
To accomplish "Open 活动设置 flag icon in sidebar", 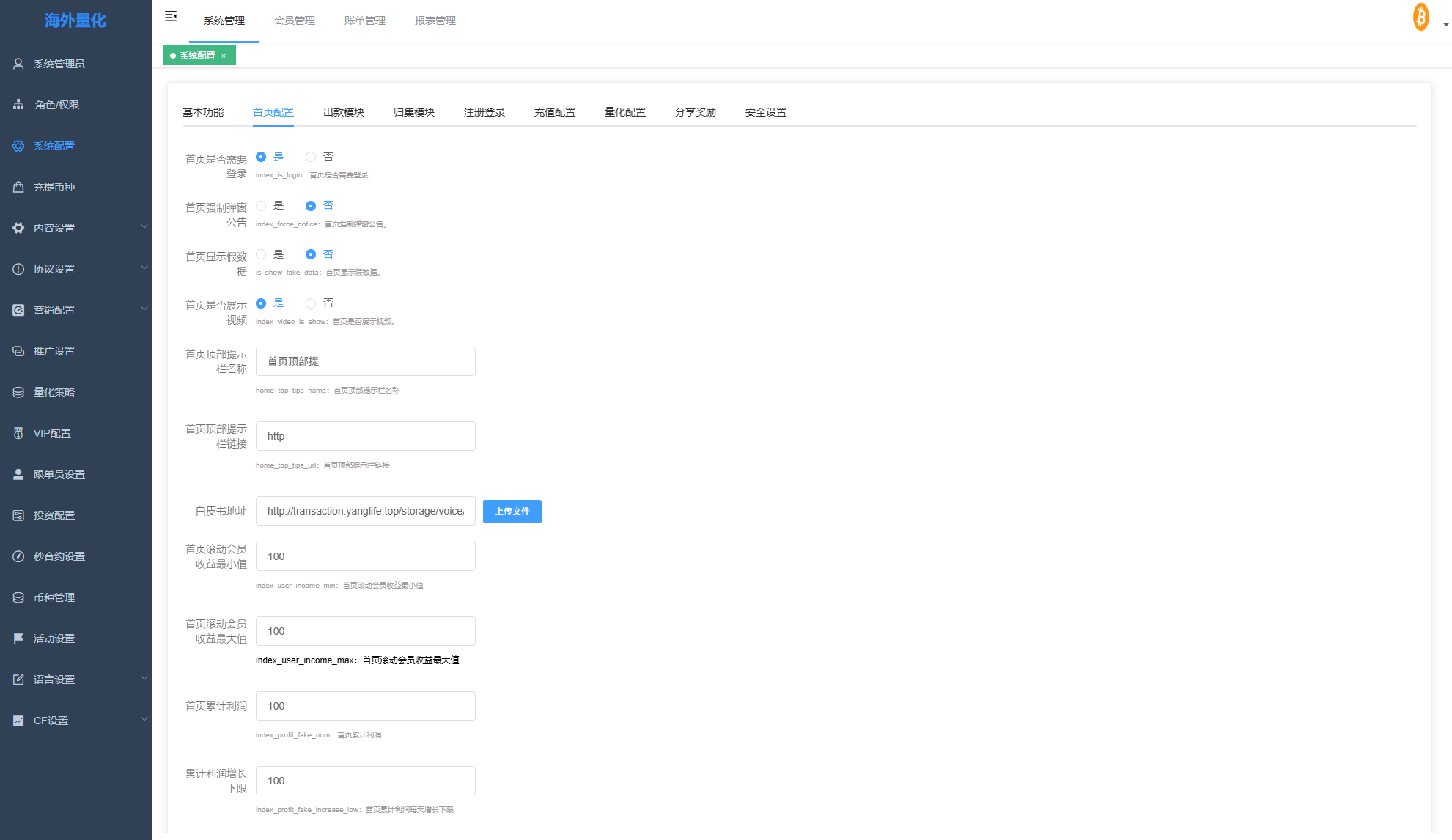I will (18, 638).
